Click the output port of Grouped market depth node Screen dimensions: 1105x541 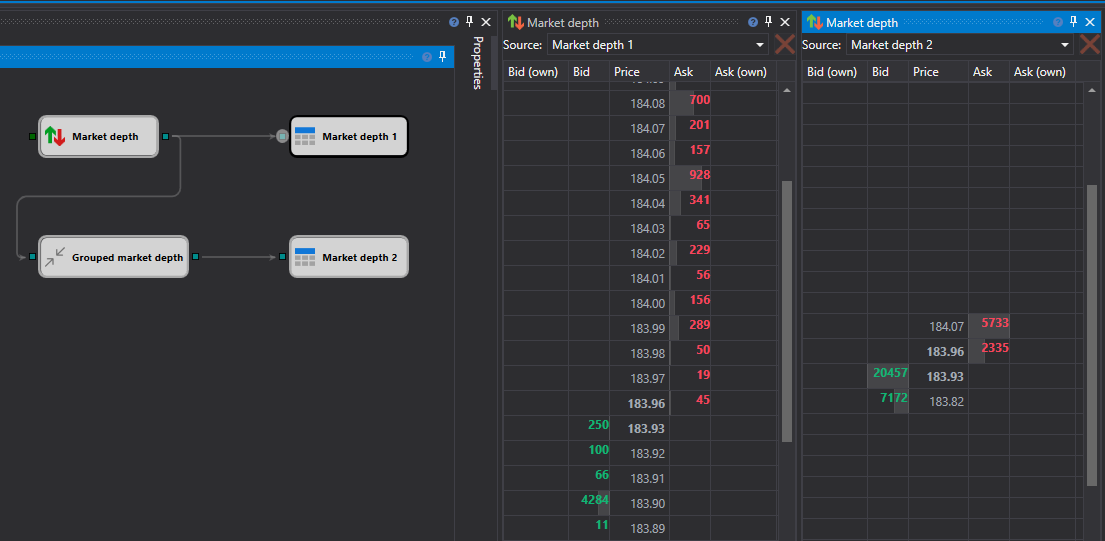195,256
